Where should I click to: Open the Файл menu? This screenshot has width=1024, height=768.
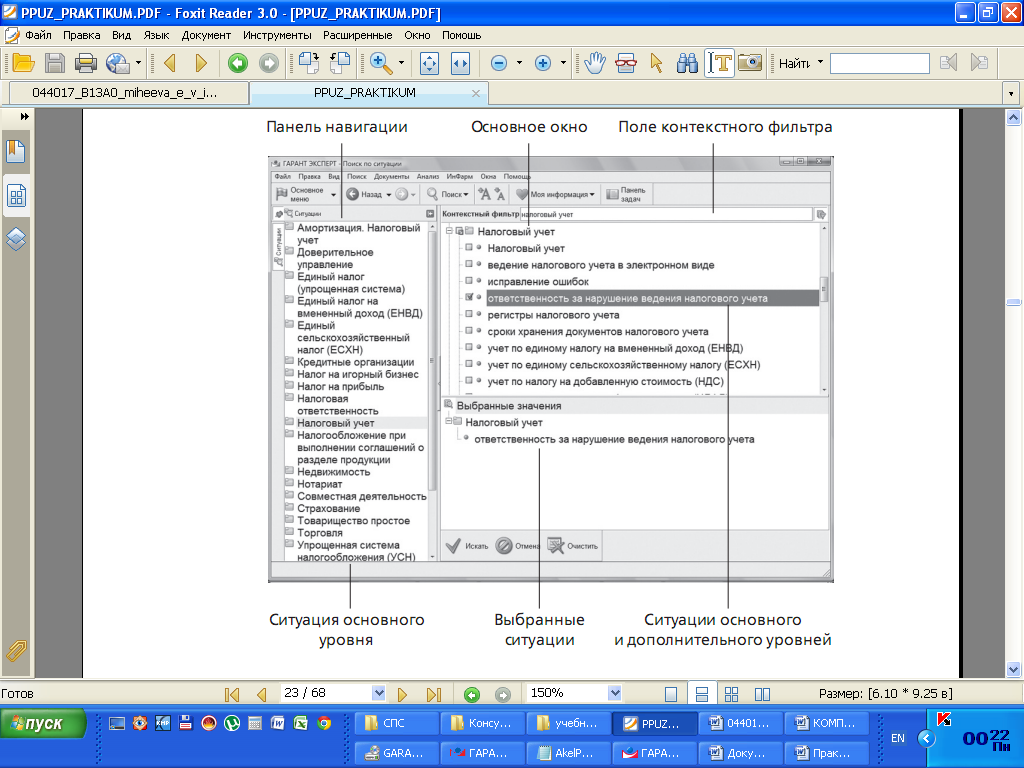(x=39, y=35)
